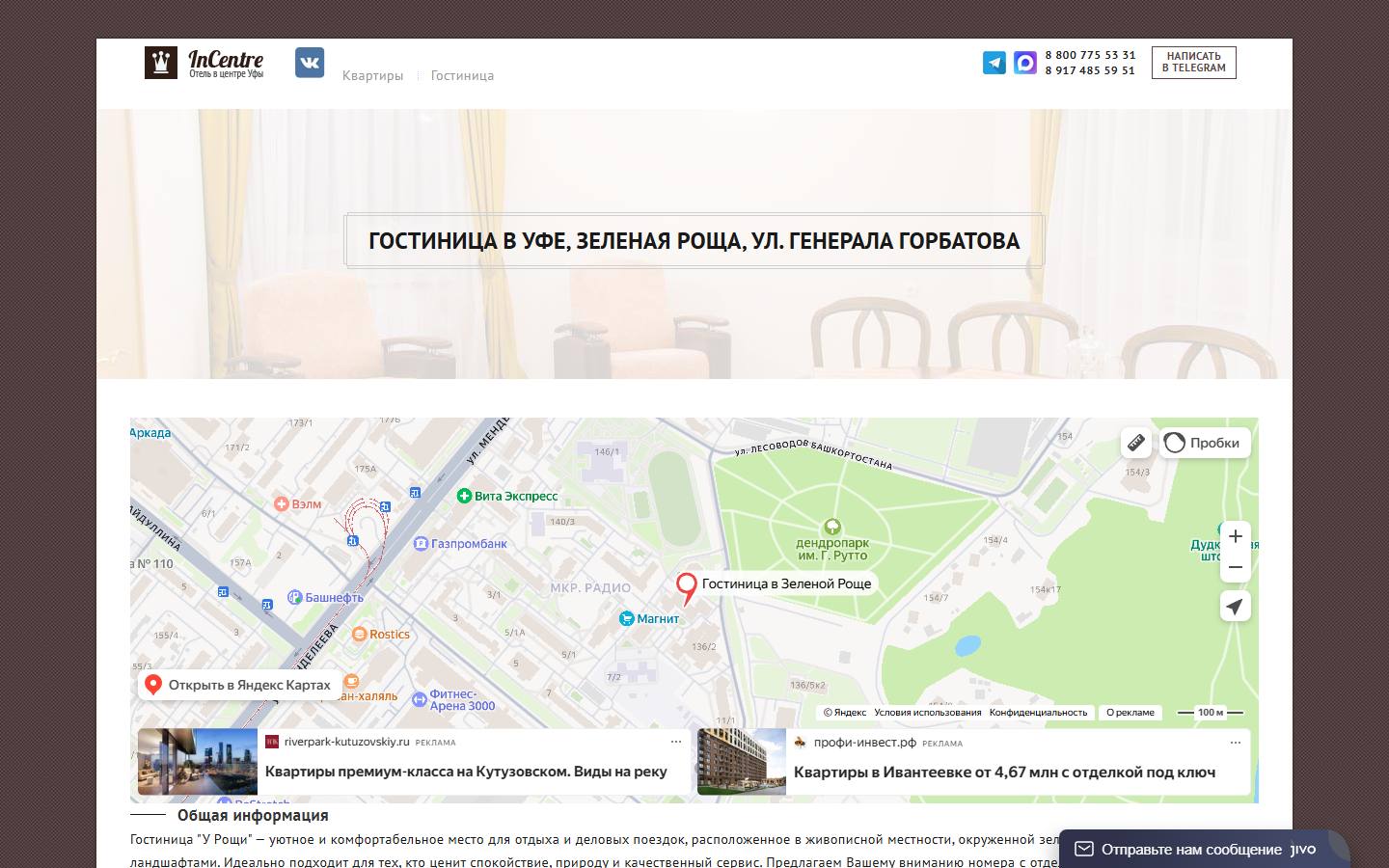The image size is (1389, 868).
Task: Open the purple Max messenger icon
Action: (1025, 63)
